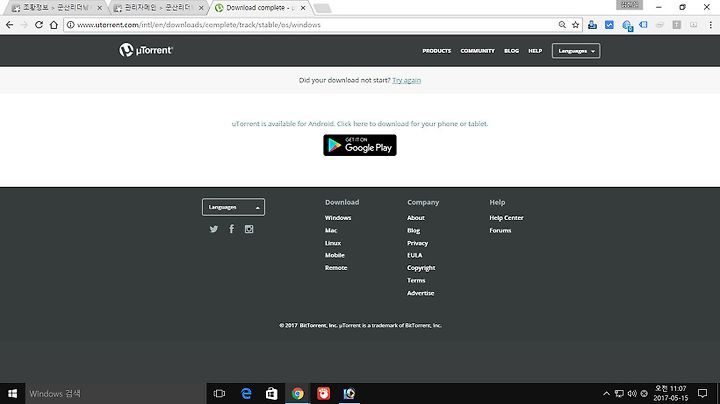Launch Edge from the taskbar
Image resolution: width=720 pixels, height=404 pixels.
[x=246, y=393]
